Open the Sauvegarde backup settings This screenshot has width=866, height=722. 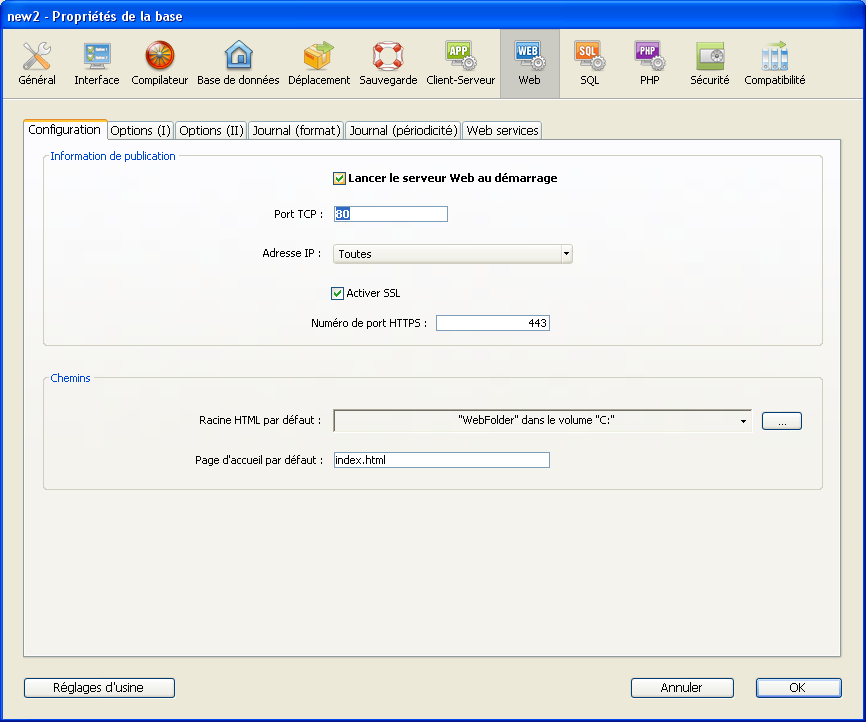(388, 64)
